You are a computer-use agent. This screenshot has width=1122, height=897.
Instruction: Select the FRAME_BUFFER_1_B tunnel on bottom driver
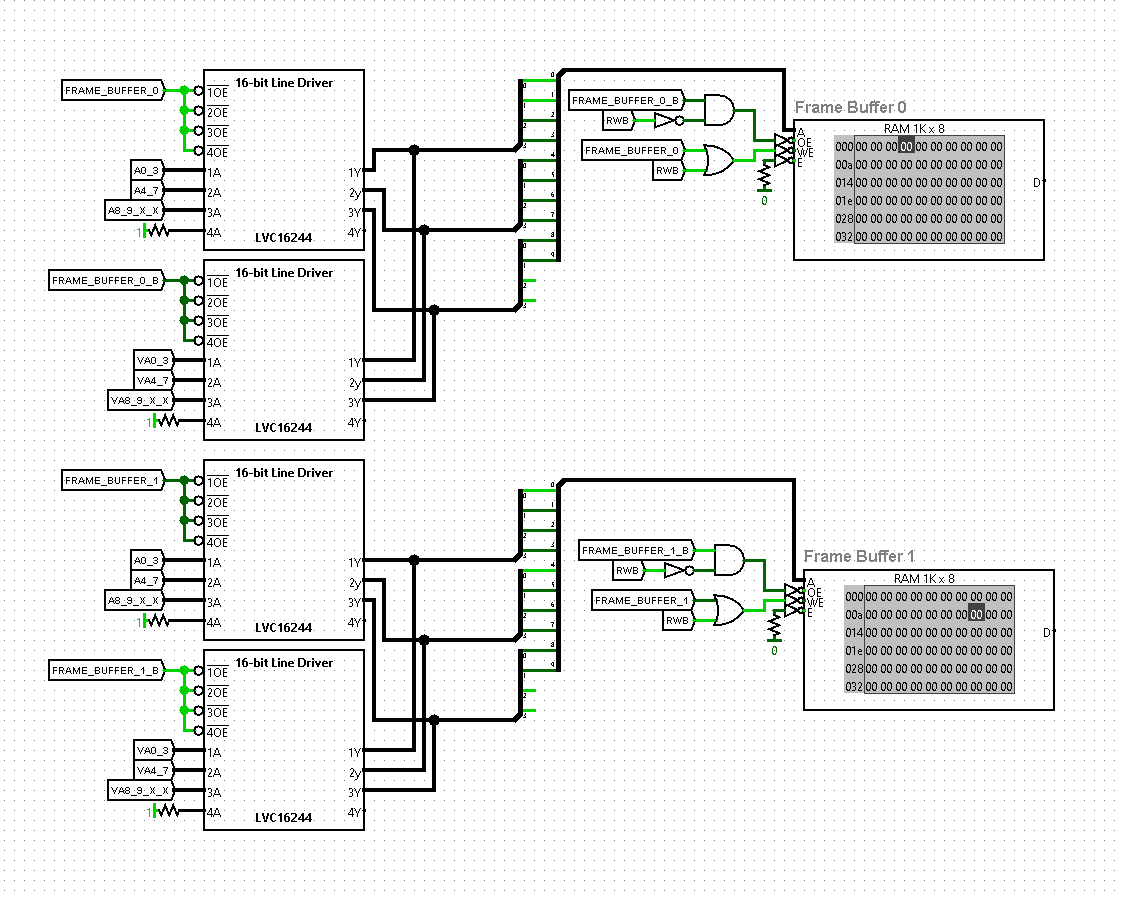105,671
